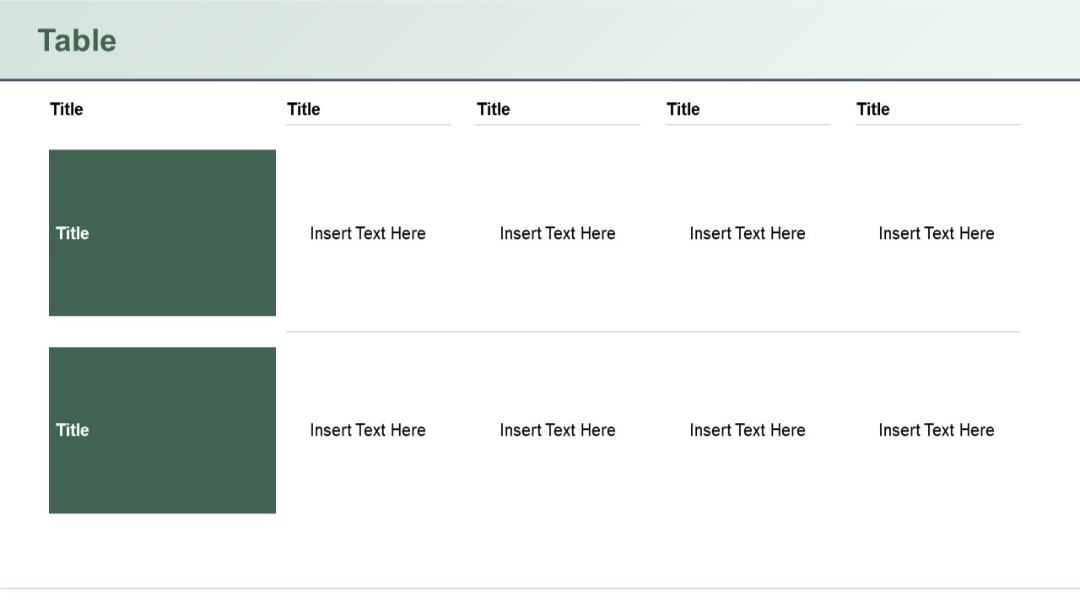Select "Insert Text Here" in second row, fourth column

coord(747,430)
